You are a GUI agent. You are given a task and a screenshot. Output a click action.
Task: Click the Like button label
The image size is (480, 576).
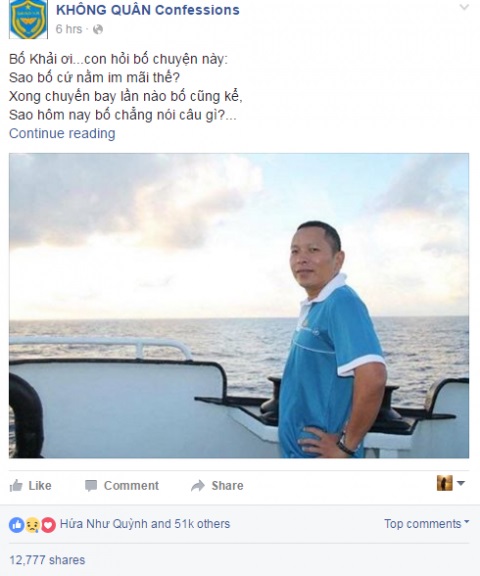point(40,486)
